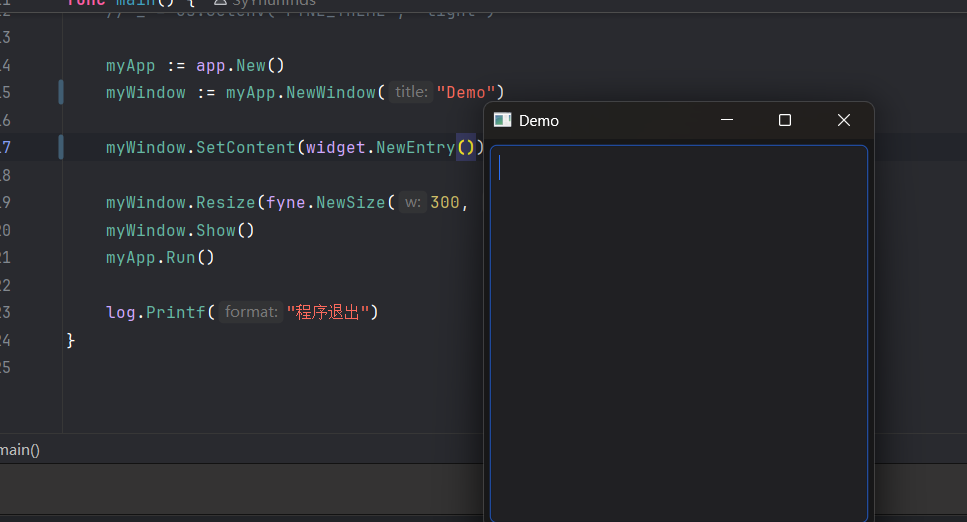Close the Demo window

[x=843, y=120]
